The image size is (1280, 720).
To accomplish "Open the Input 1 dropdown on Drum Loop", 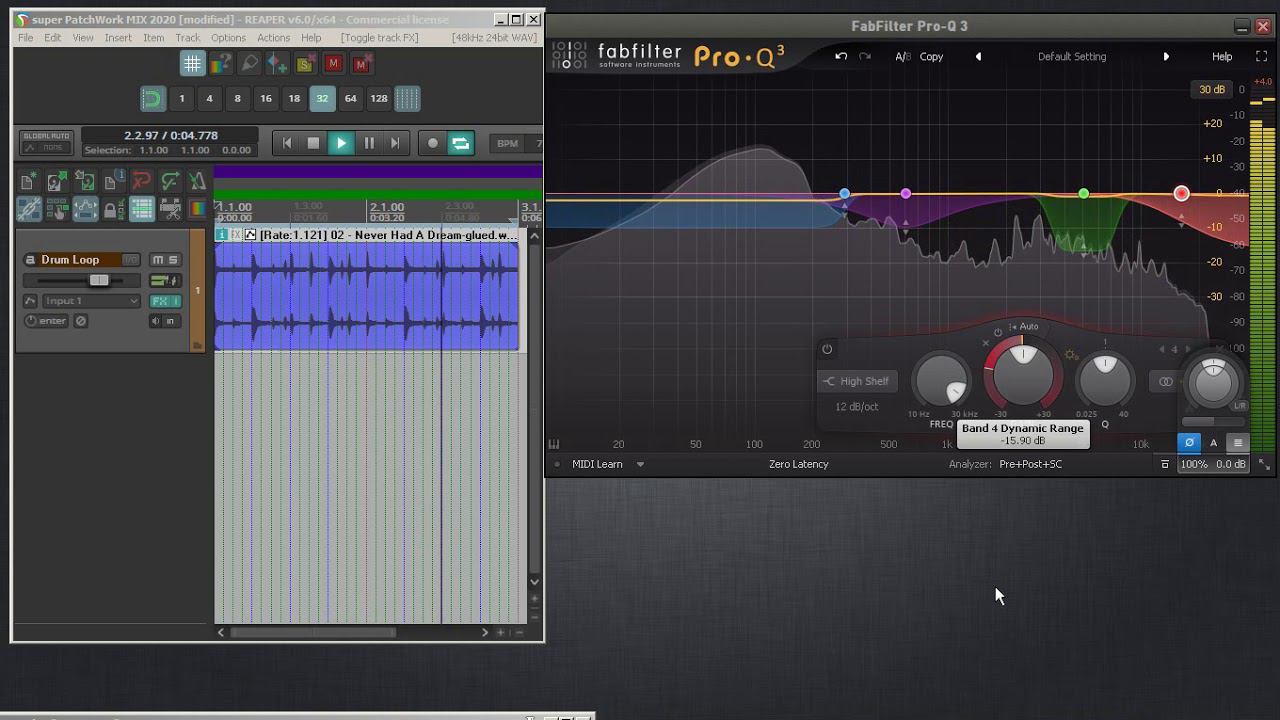I will (x=91, y=301).
